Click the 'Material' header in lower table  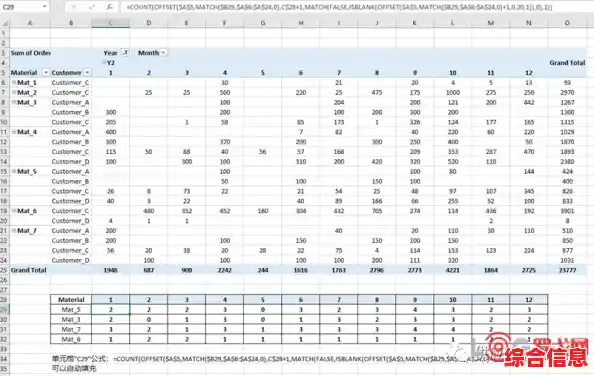tap(71, 300)
